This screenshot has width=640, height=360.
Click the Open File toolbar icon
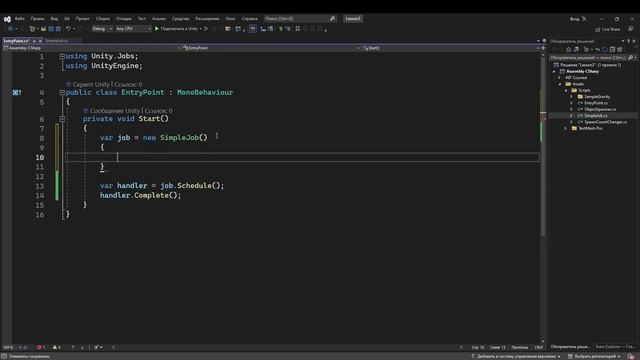pos(43,29)
